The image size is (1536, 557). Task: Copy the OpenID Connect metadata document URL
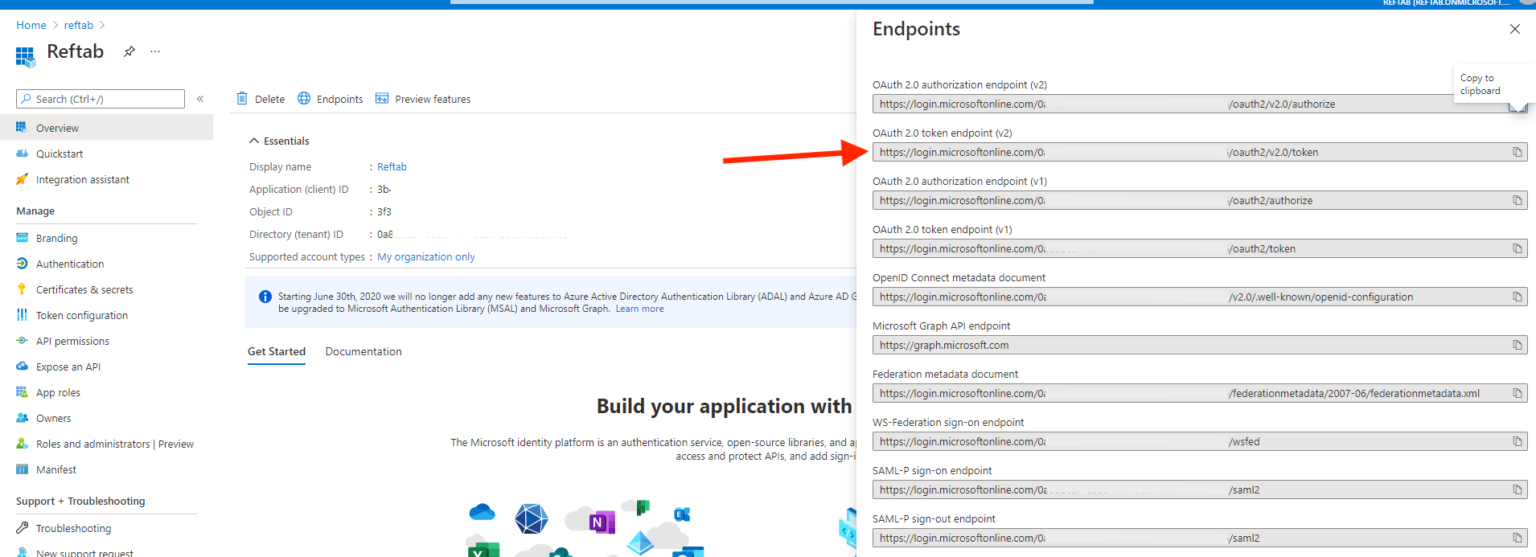pyautogui.click(x=1517, y=297)
